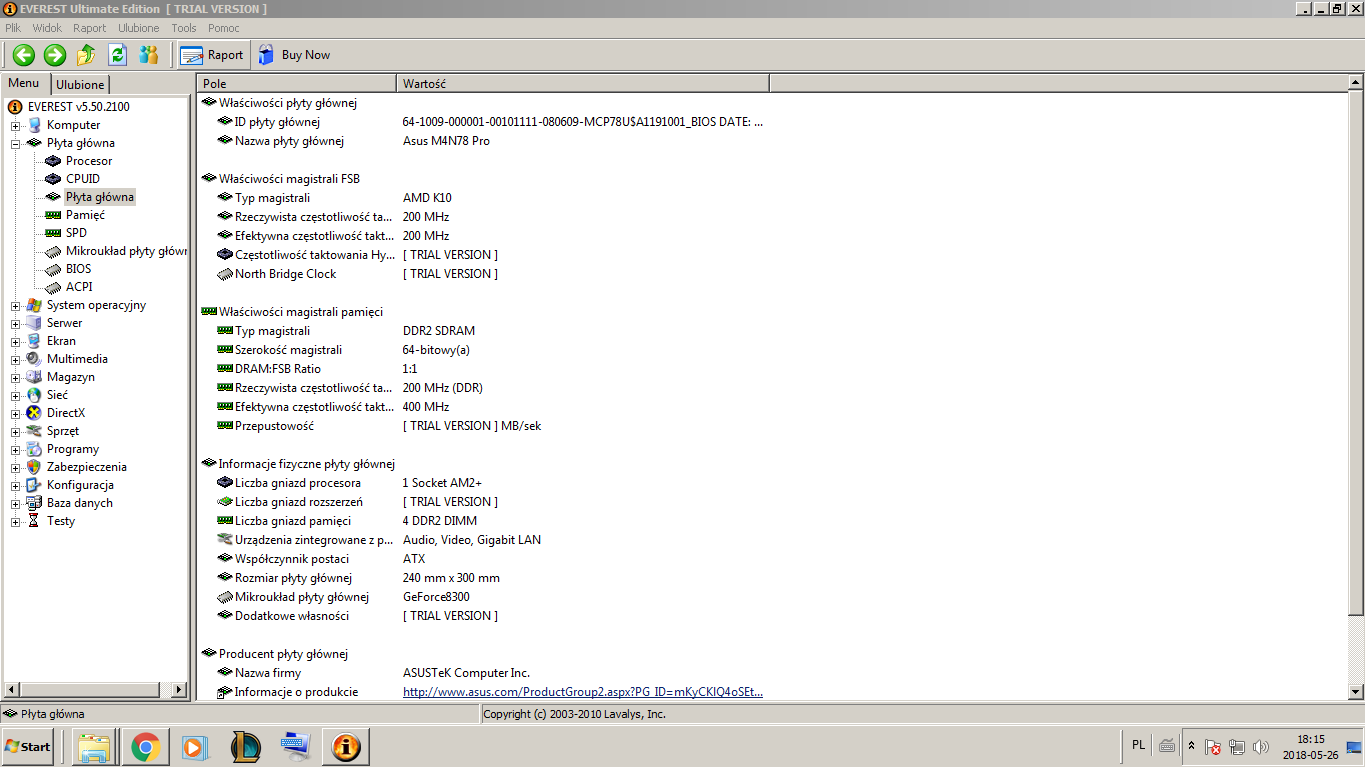1365x767 pixels.
Task: Open the Tools menu
Action: [184, 28]
